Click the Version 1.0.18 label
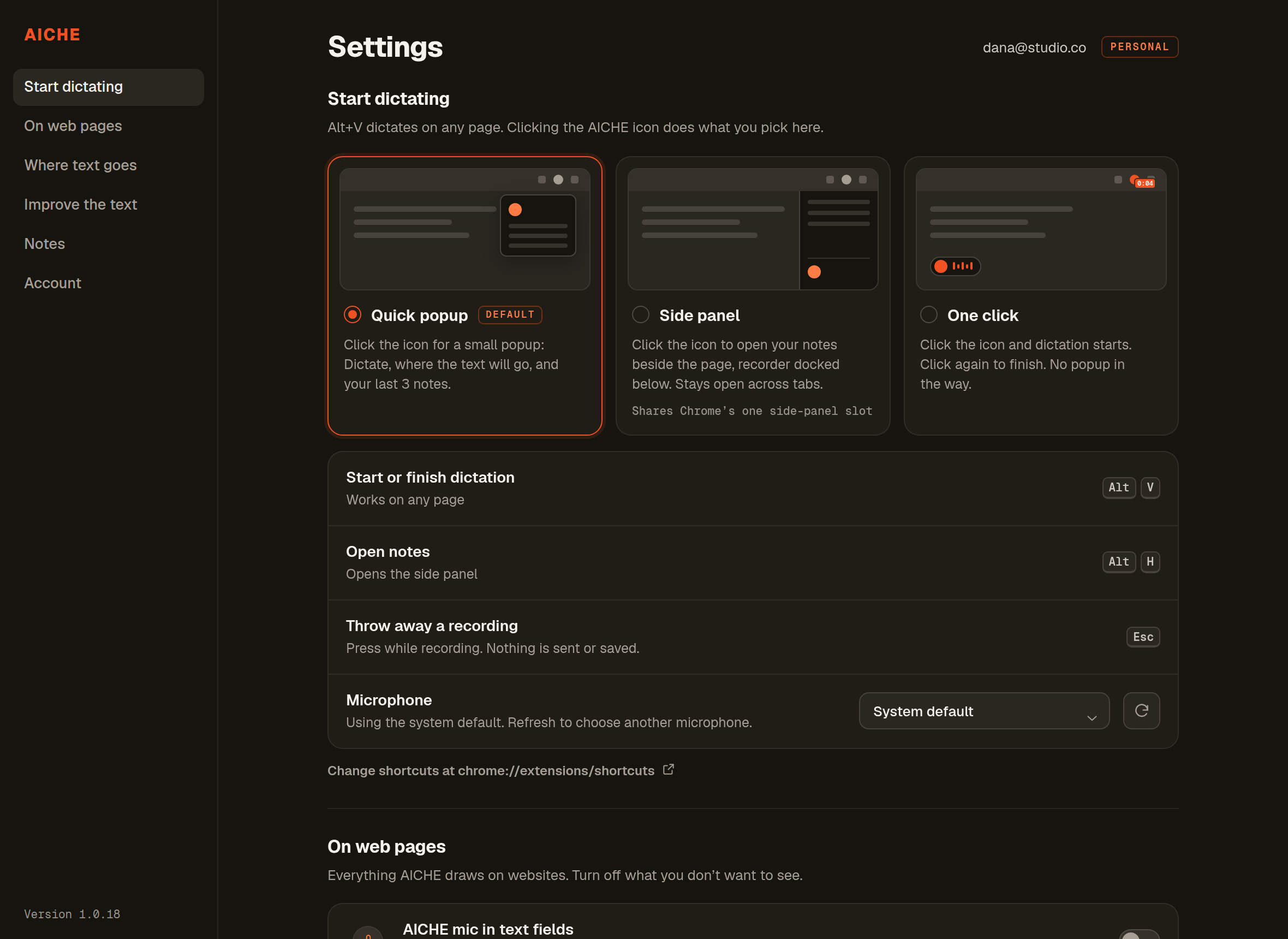 point(71,914)
